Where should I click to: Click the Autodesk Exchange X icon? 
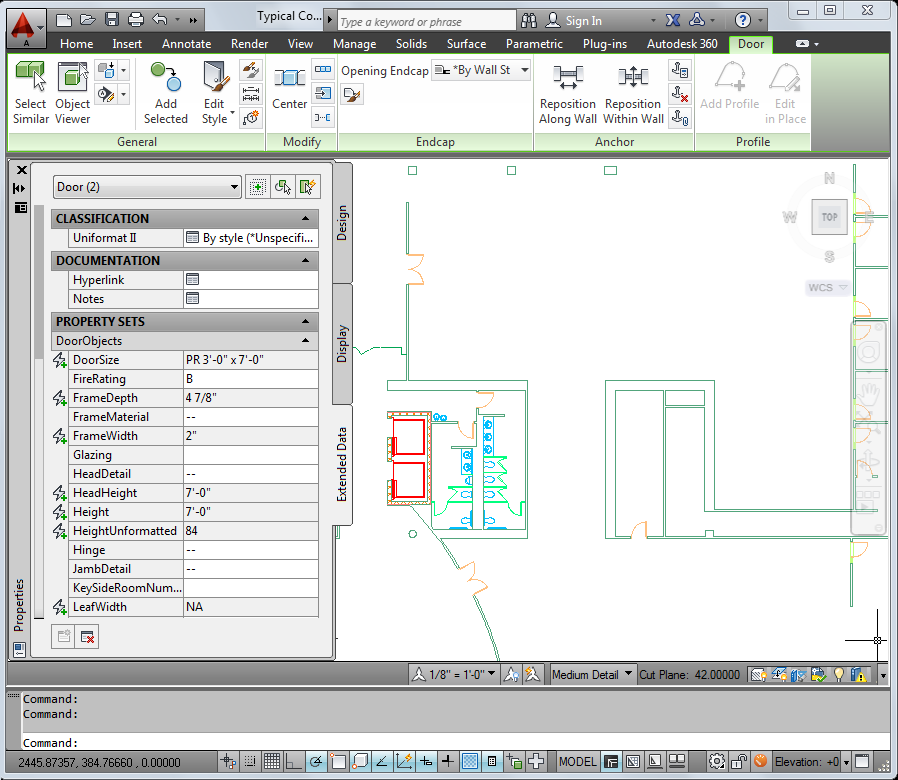click(673, 21)
